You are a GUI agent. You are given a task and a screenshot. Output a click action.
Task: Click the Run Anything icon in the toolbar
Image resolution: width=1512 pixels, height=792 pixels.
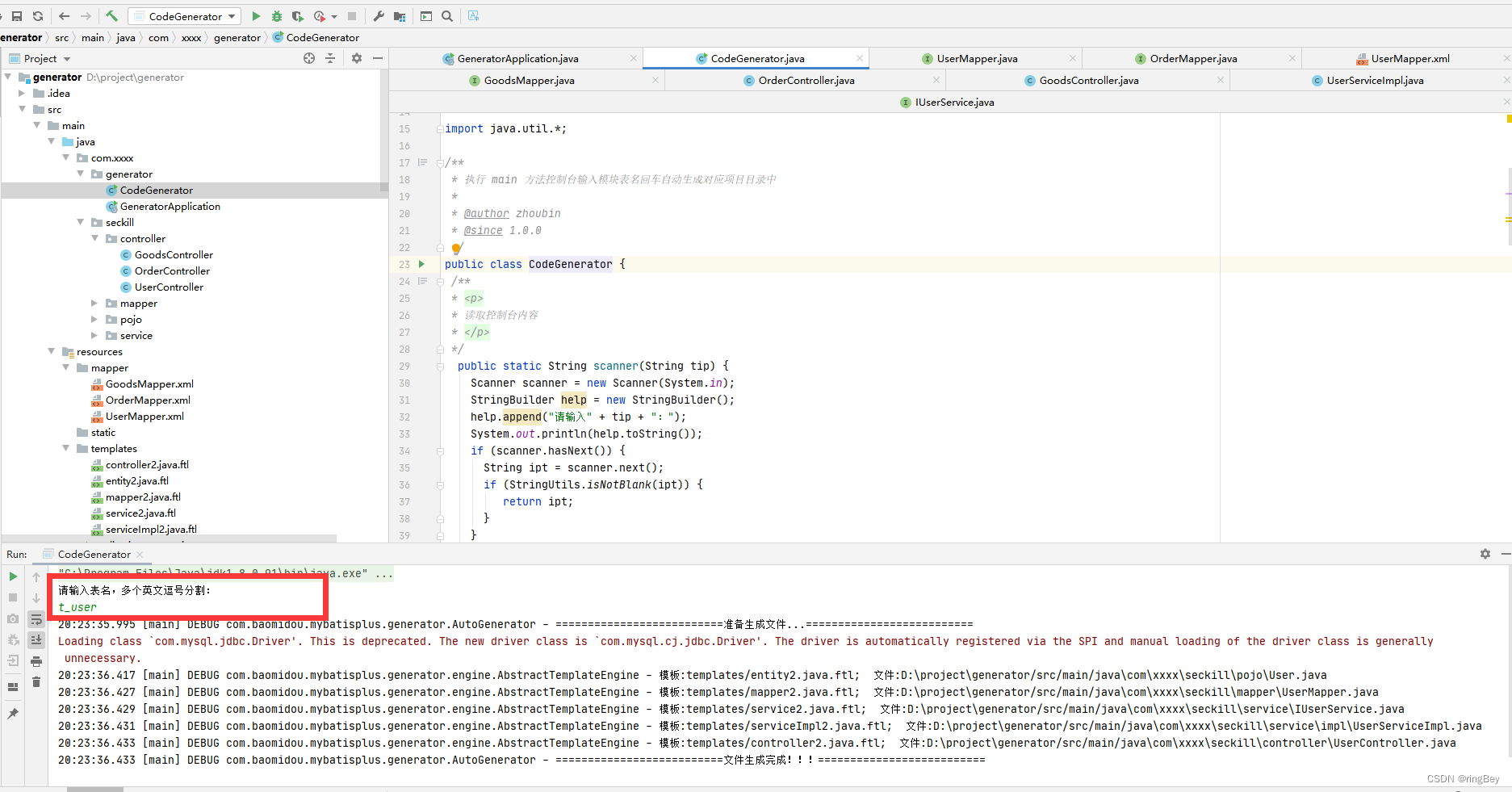426,16
